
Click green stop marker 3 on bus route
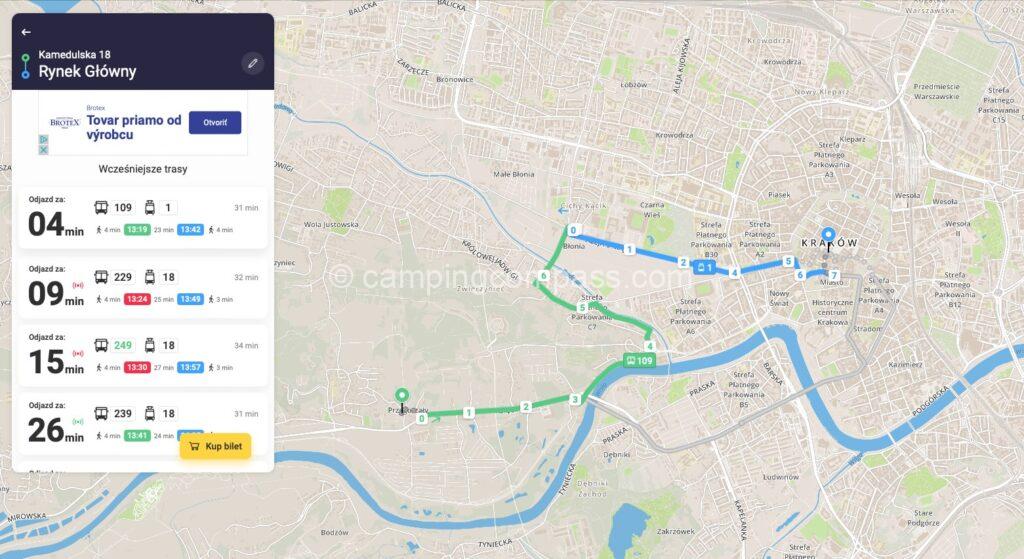click(x=575, y=399)
